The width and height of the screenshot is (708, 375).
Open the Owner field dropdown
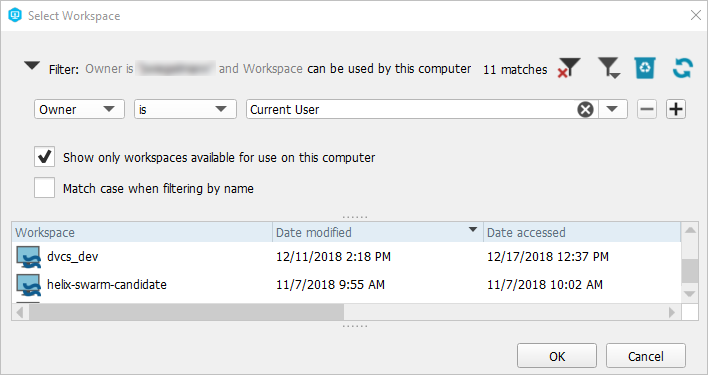click(79, 109)
